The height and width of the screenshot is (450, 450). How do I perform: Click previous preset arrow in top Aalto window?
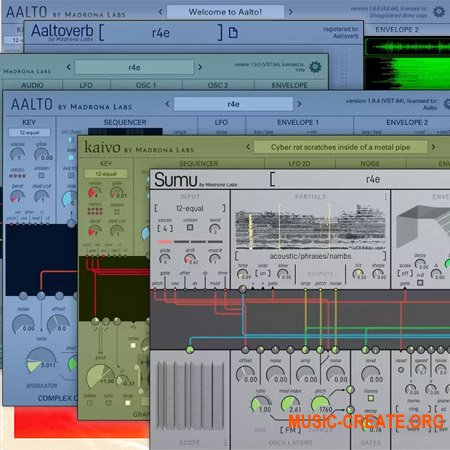click(x=161, y=12)
